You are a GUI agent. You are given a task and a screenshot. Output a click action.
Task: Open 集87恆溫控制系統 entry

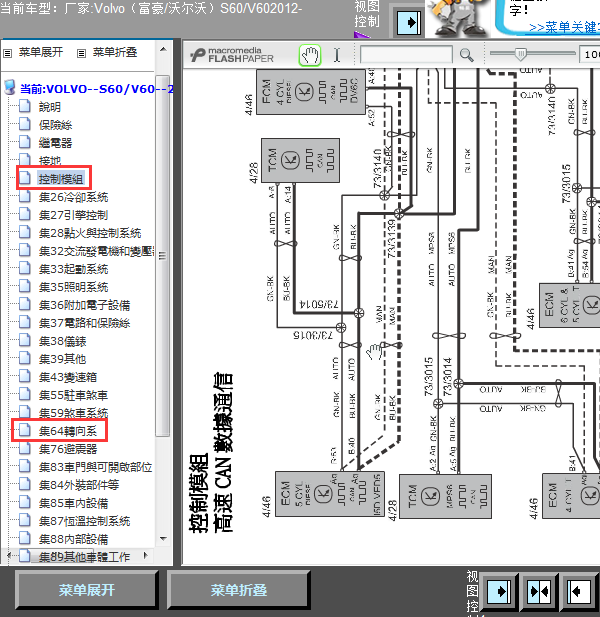pos(84,521)
